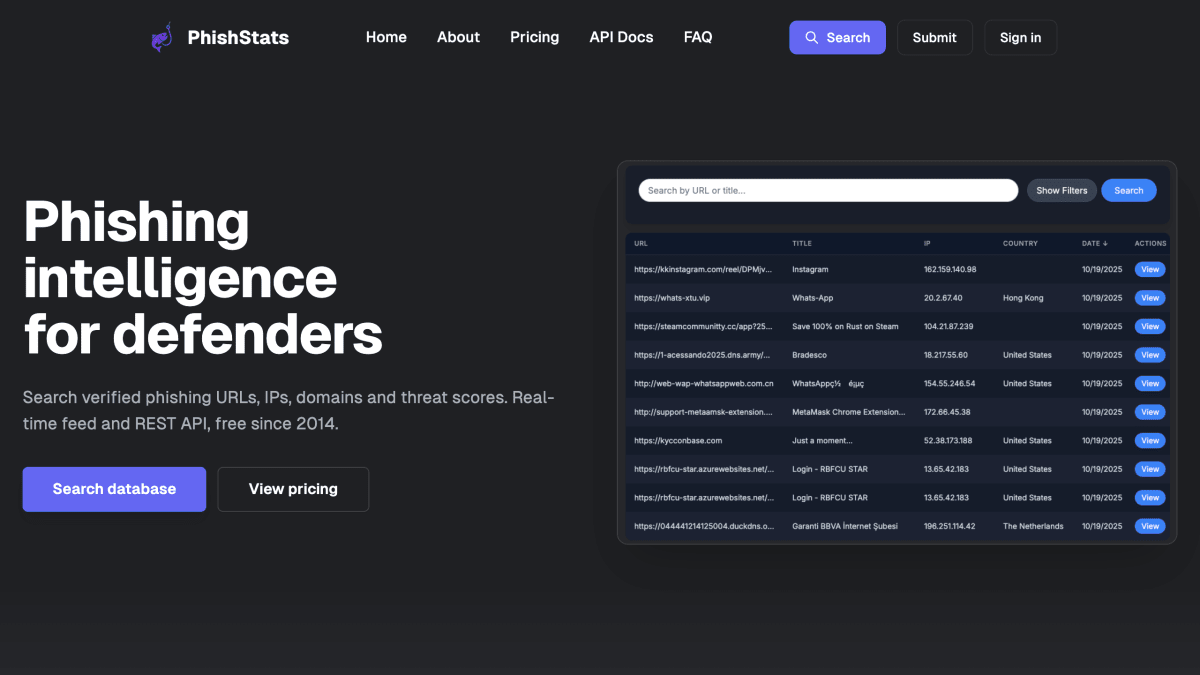Click the Sign in button
The height and width of the screenshot is (675, 1200).
tap(1020, 37)
